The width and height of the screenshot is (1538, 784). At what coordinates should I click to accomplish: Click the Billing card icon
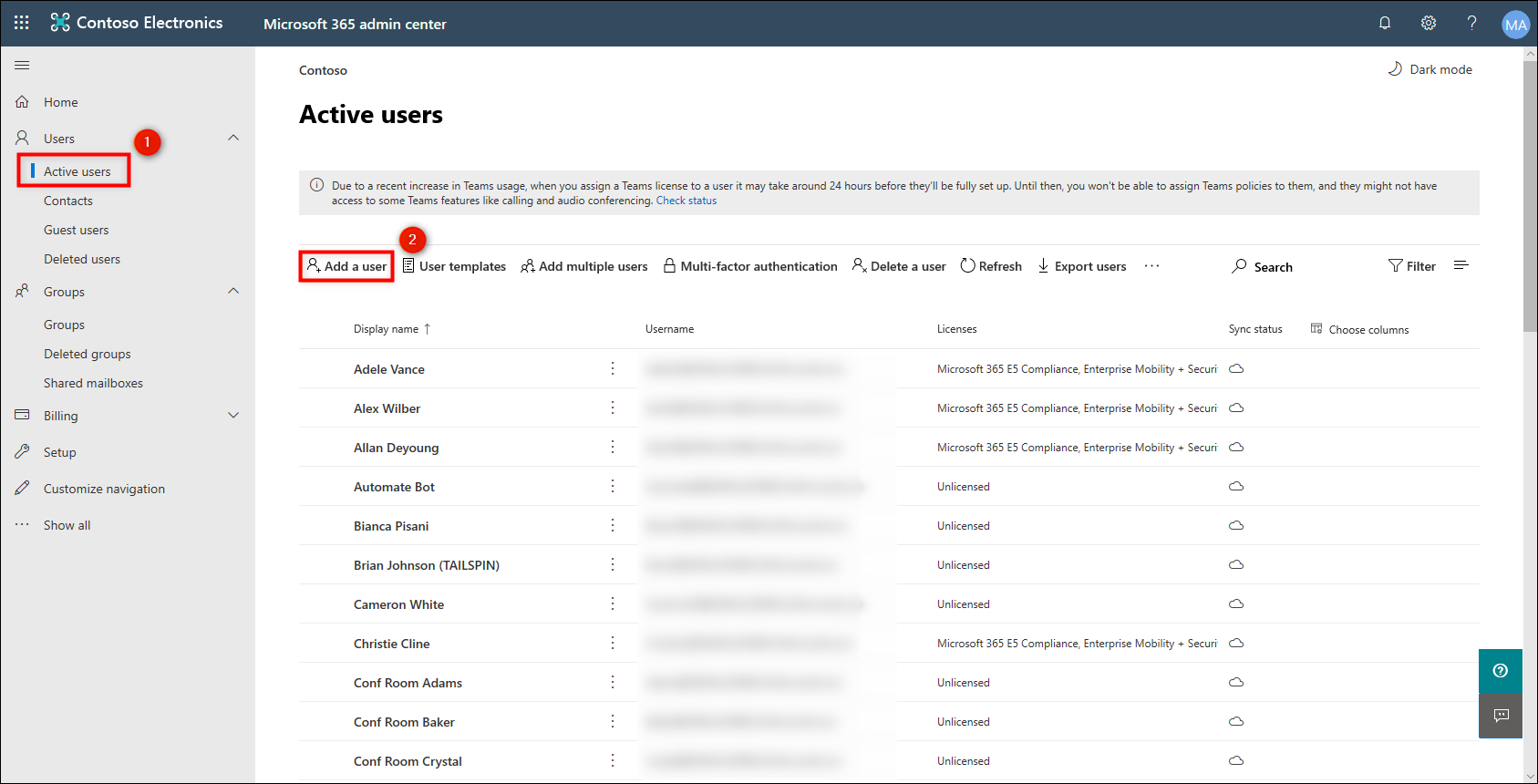[22, 415]
